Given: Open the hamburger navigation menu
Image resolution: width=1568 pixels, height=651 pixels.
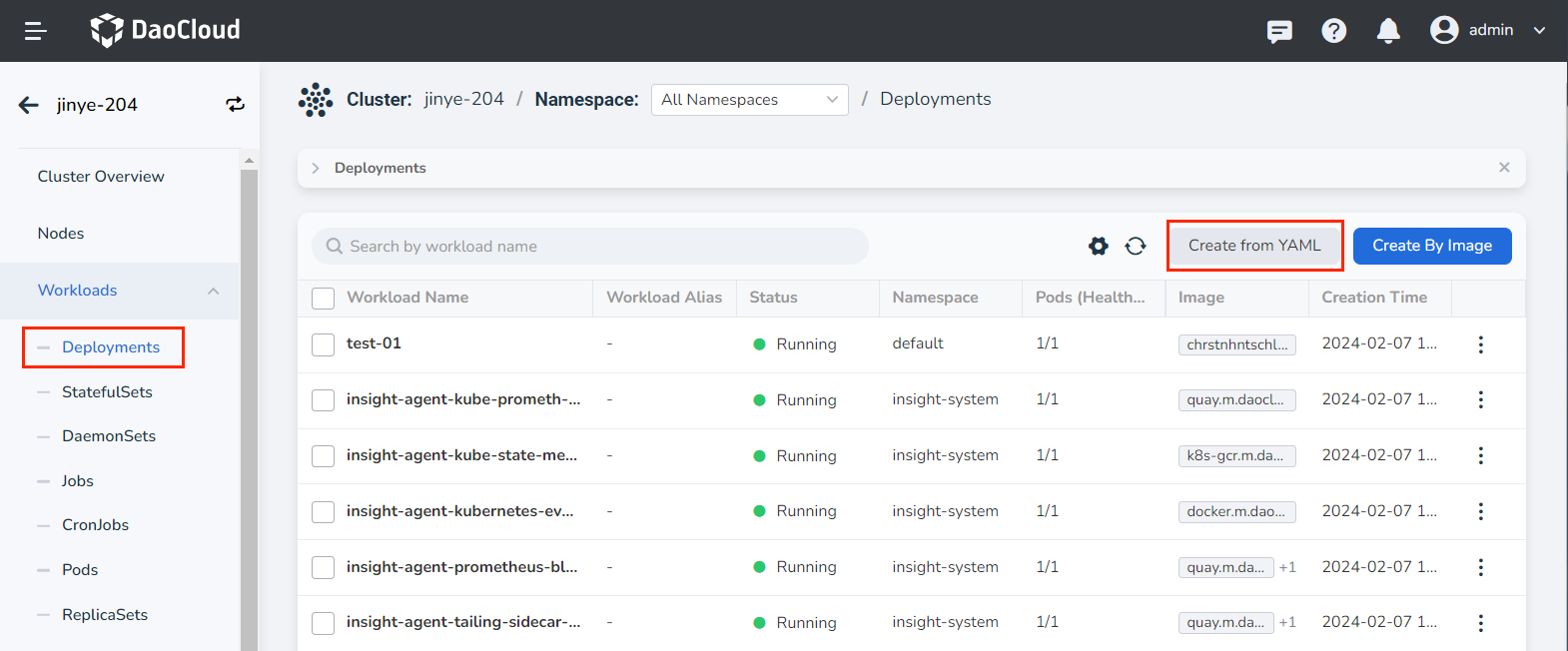Looking at the screenshot, I should (x=36, y=31).
